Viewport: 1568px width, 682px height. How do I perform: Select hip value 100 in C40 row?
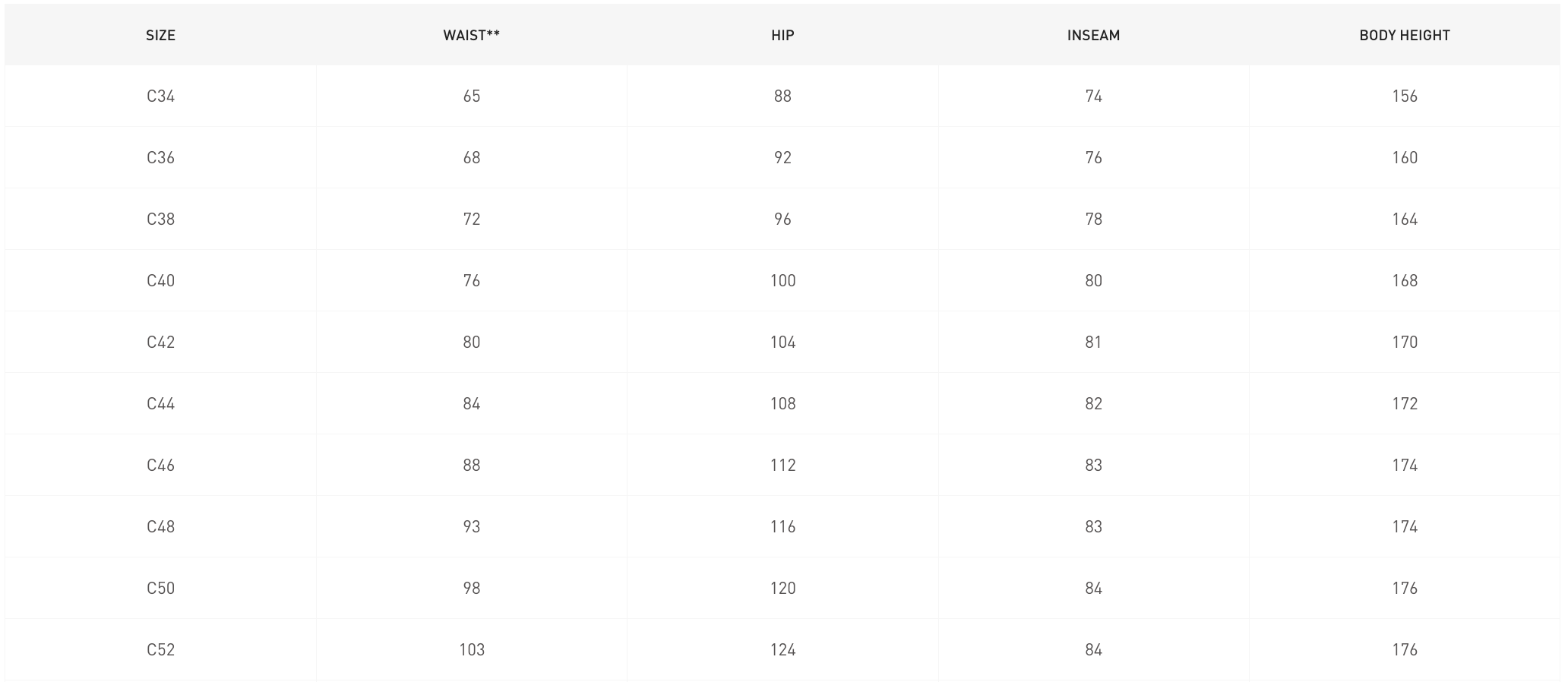pos(782,281)
